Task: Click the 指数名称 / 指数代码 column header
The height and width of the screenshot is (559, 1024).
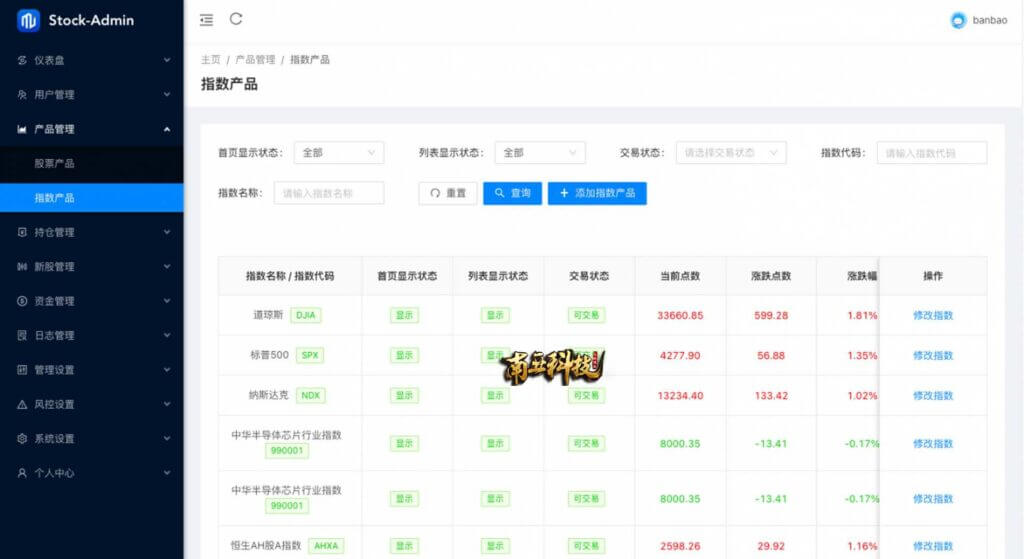Action: (289, 276)
